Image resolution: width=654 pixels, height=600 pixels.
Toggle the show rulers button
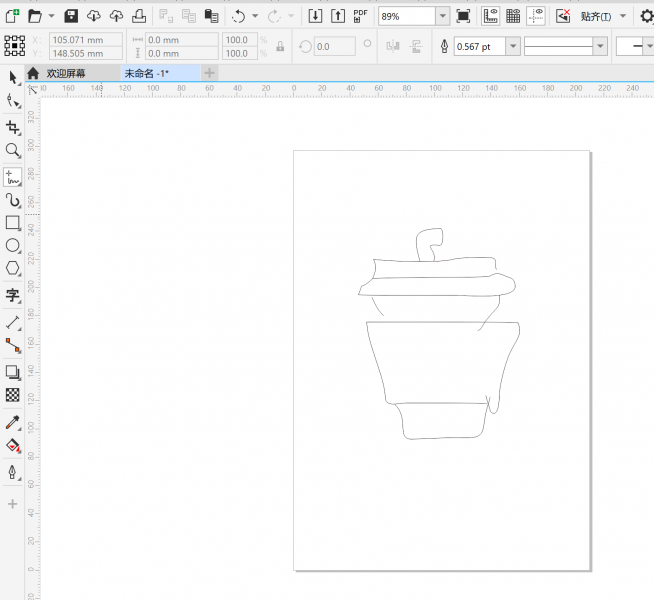491,16
